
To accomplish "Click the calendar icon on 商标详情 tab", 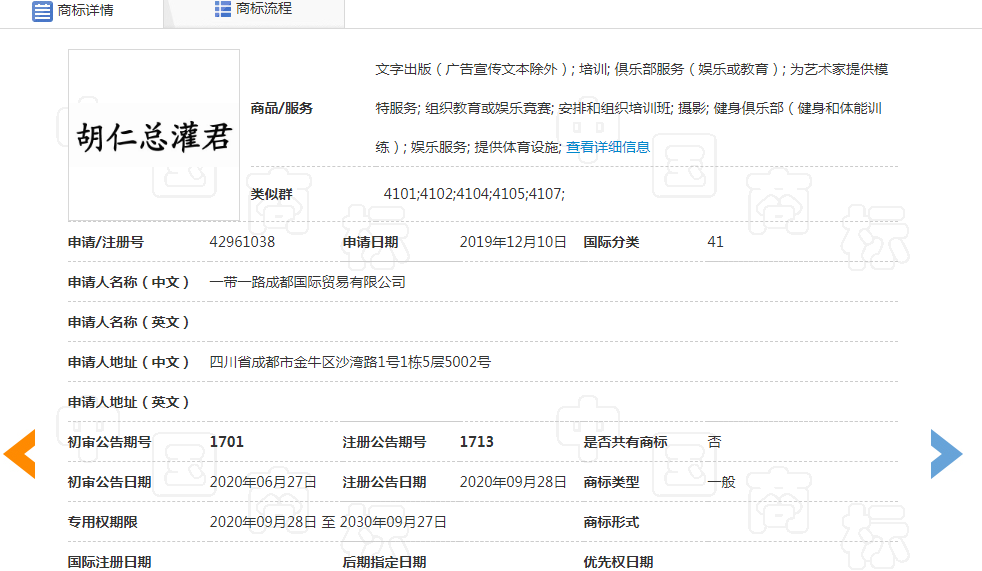I will coord(42,11).
